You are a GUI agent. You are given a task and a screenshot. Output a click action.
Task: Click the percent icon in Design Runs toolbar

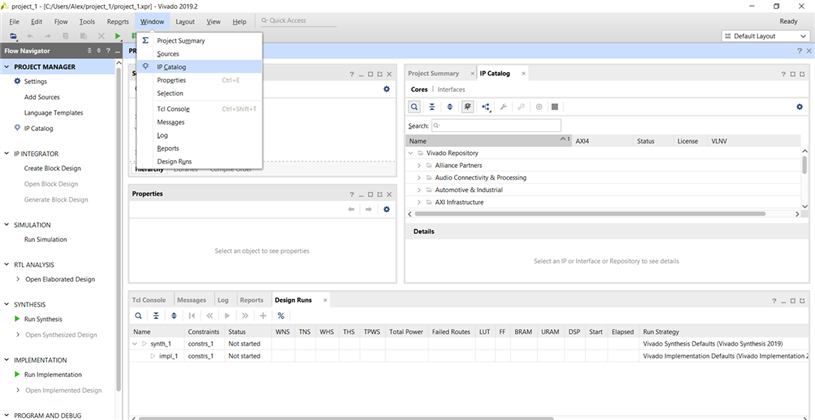[x=281, y=315]
